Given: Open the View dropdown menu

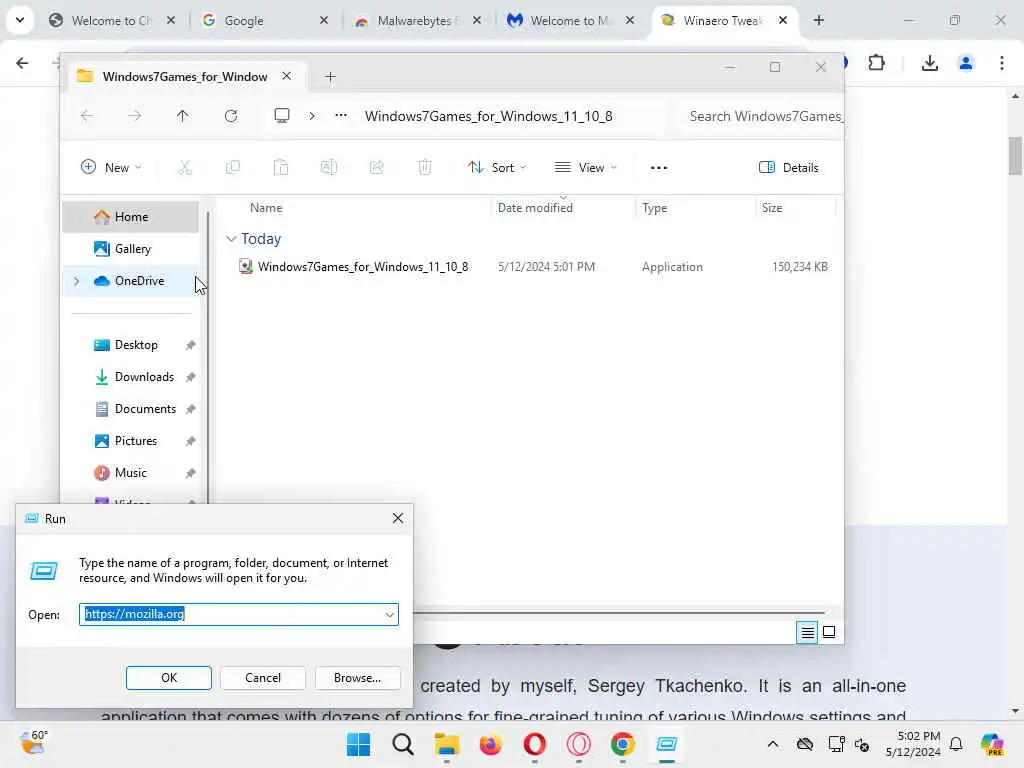Looking at the screenshot, I should (x=586, y=168).
